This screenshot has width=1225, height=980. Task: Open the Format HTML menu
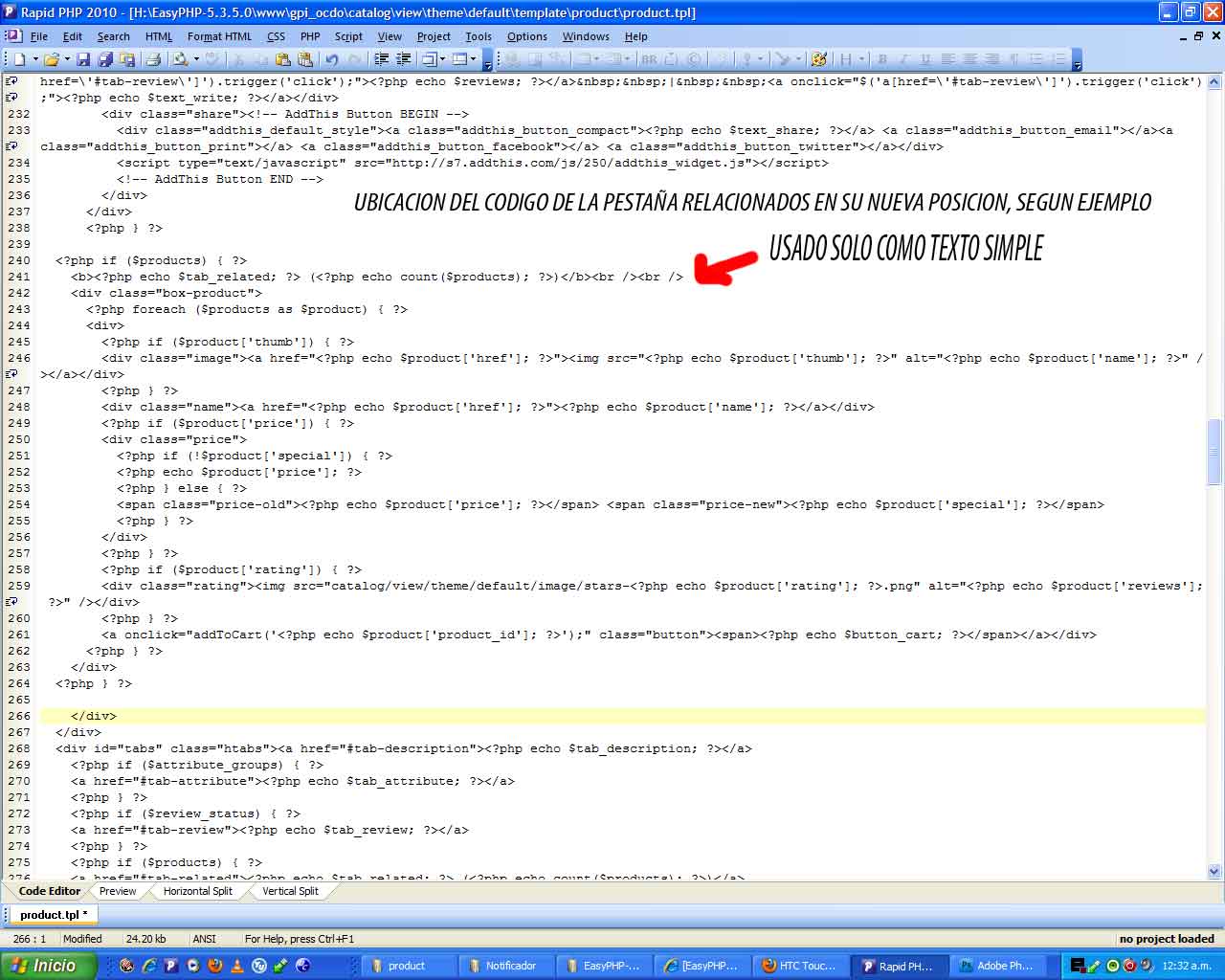coord(219,36)
